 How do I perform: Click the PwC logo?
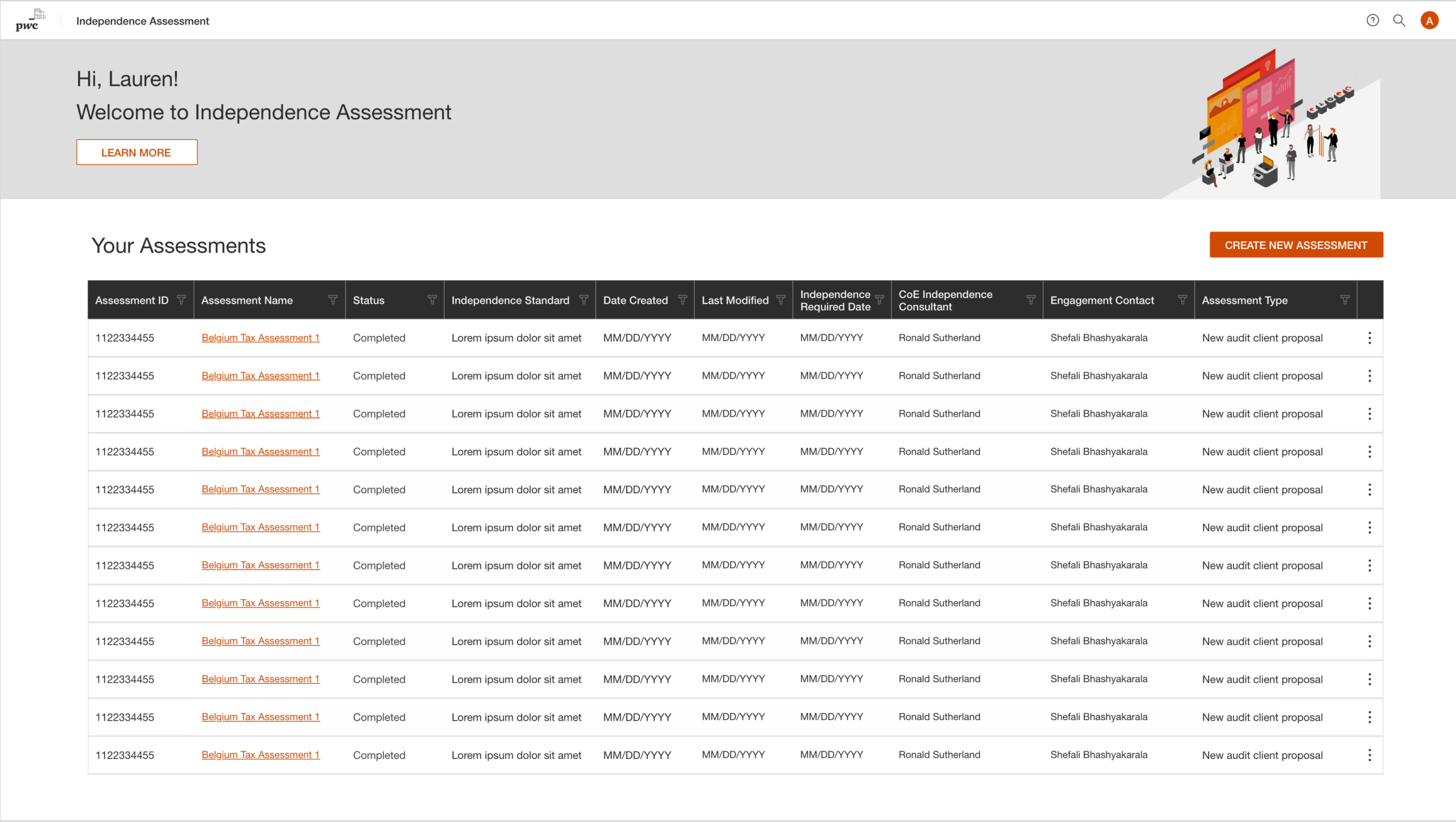coord(30,20)
